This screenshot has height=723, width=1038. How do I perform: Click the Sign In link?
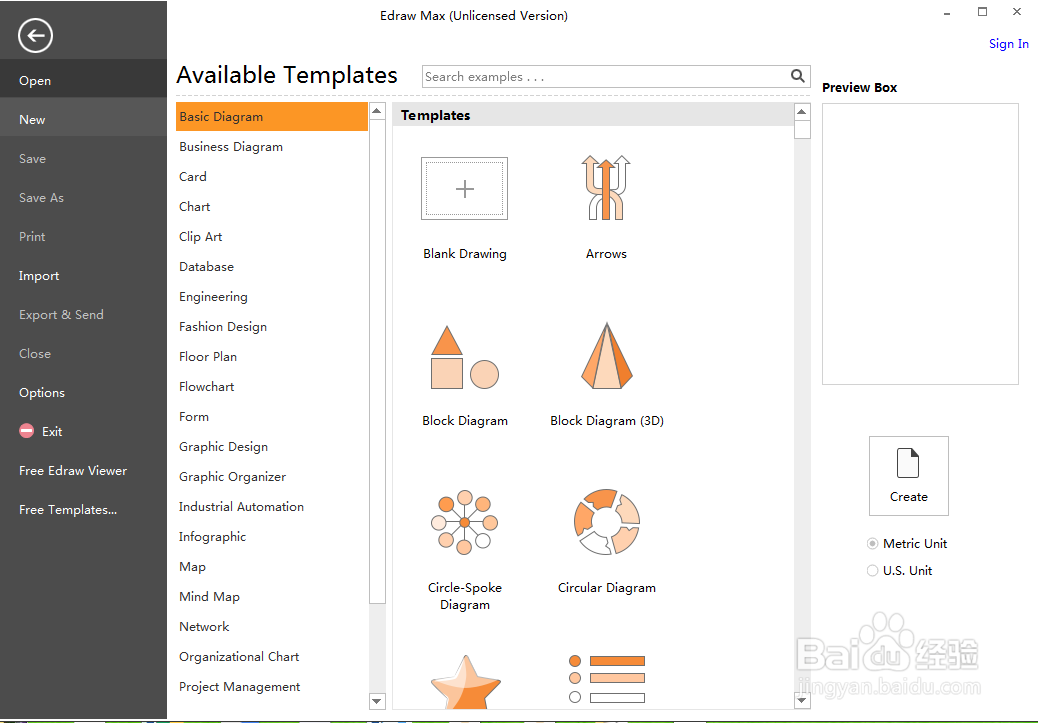pyautogui.click(x=1008, y=44)
